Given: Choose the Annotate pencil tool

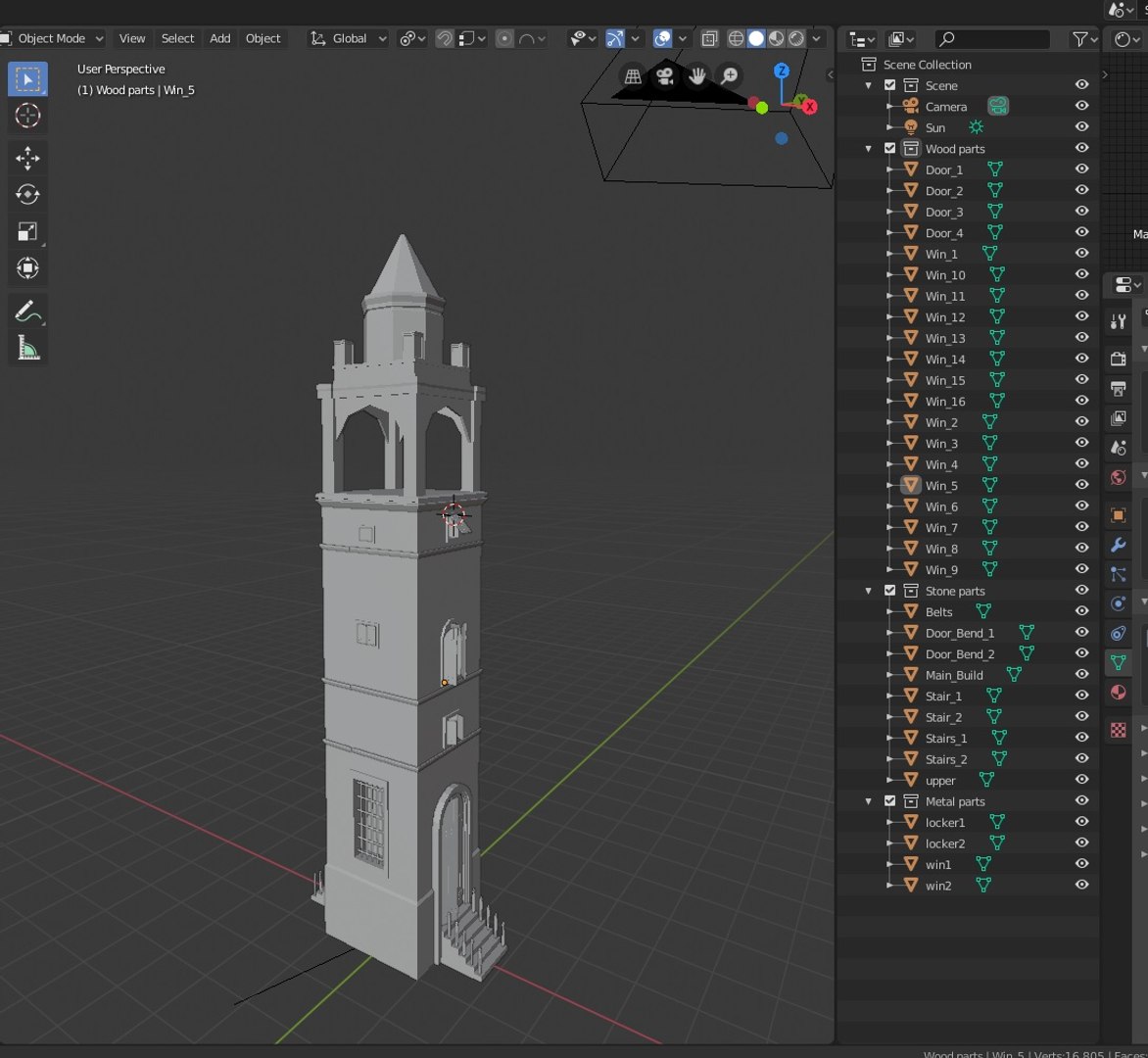Looking at the screenshot, I should click(x=27, y=312).
